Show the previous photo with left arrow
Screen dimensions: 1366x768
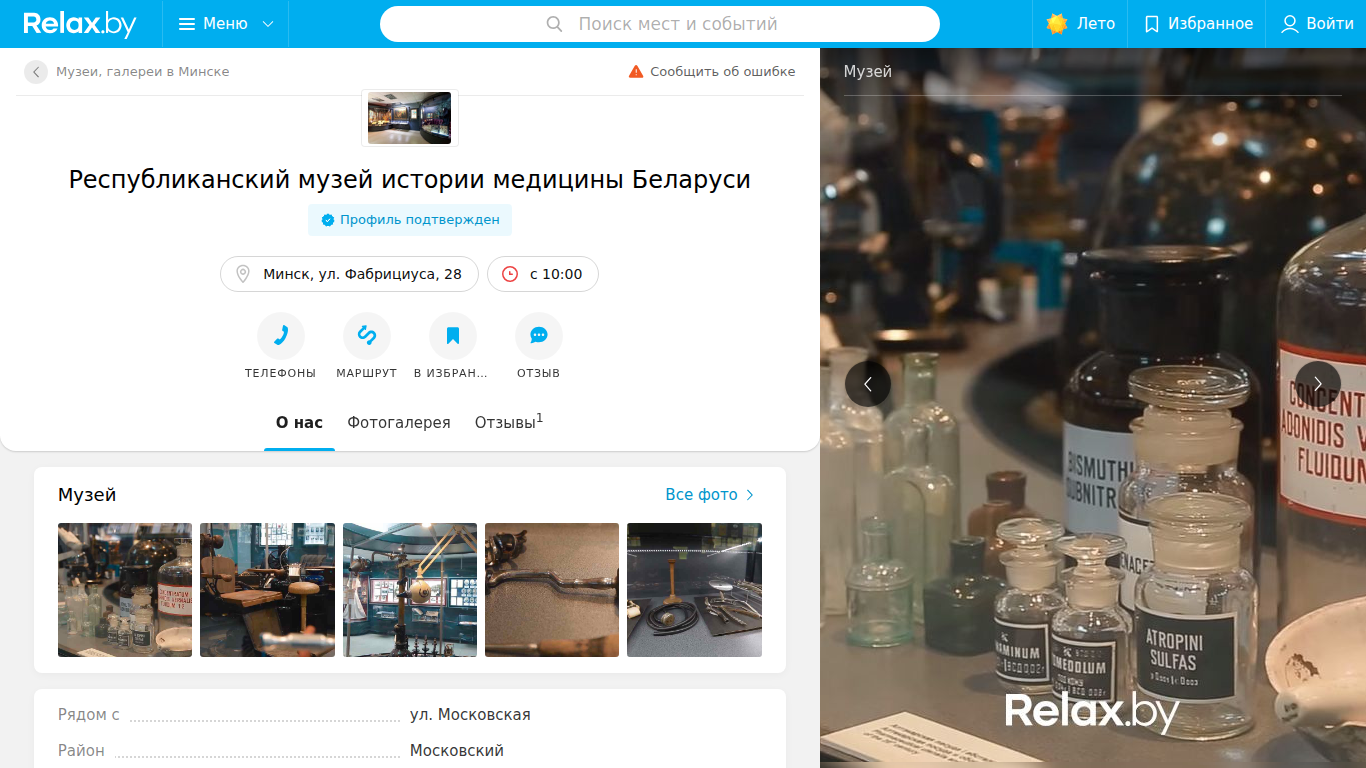868,384
